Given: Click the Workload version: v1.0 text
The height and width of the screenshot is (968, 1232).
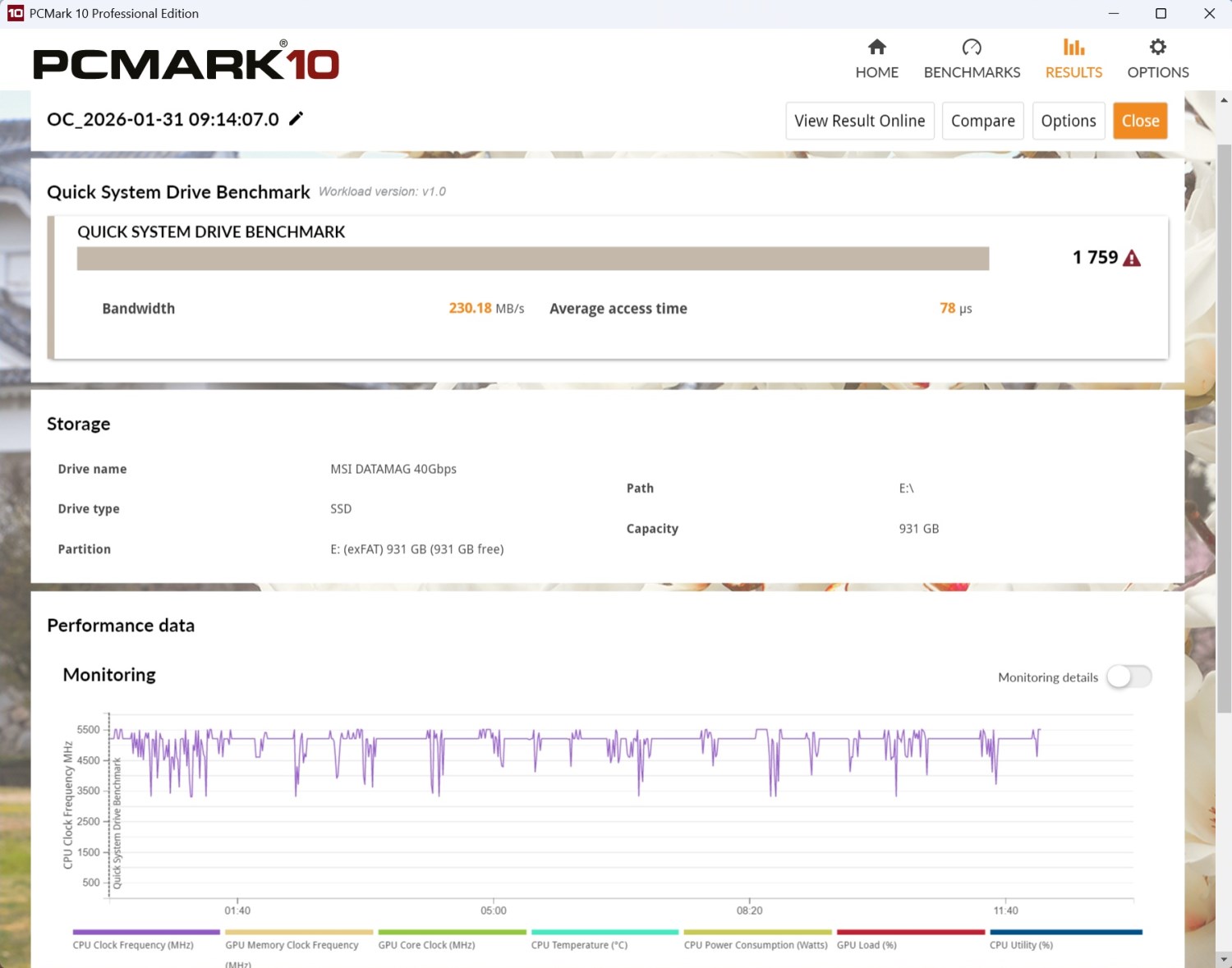Looking at the screenshot, I should pyautogui.click(x=382, y=191).
